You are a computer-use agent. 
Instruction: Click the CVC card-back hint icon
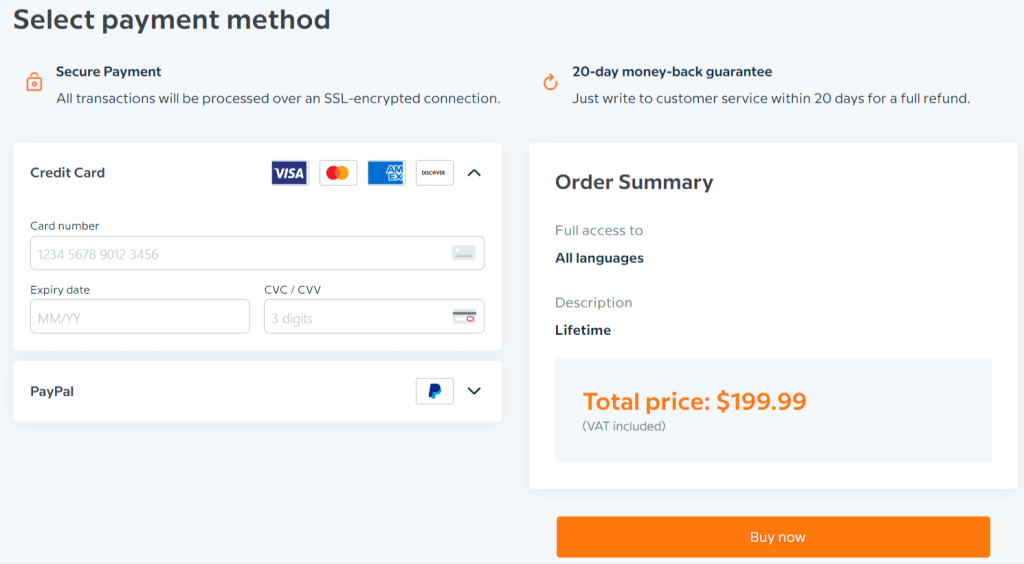(464, 317)
